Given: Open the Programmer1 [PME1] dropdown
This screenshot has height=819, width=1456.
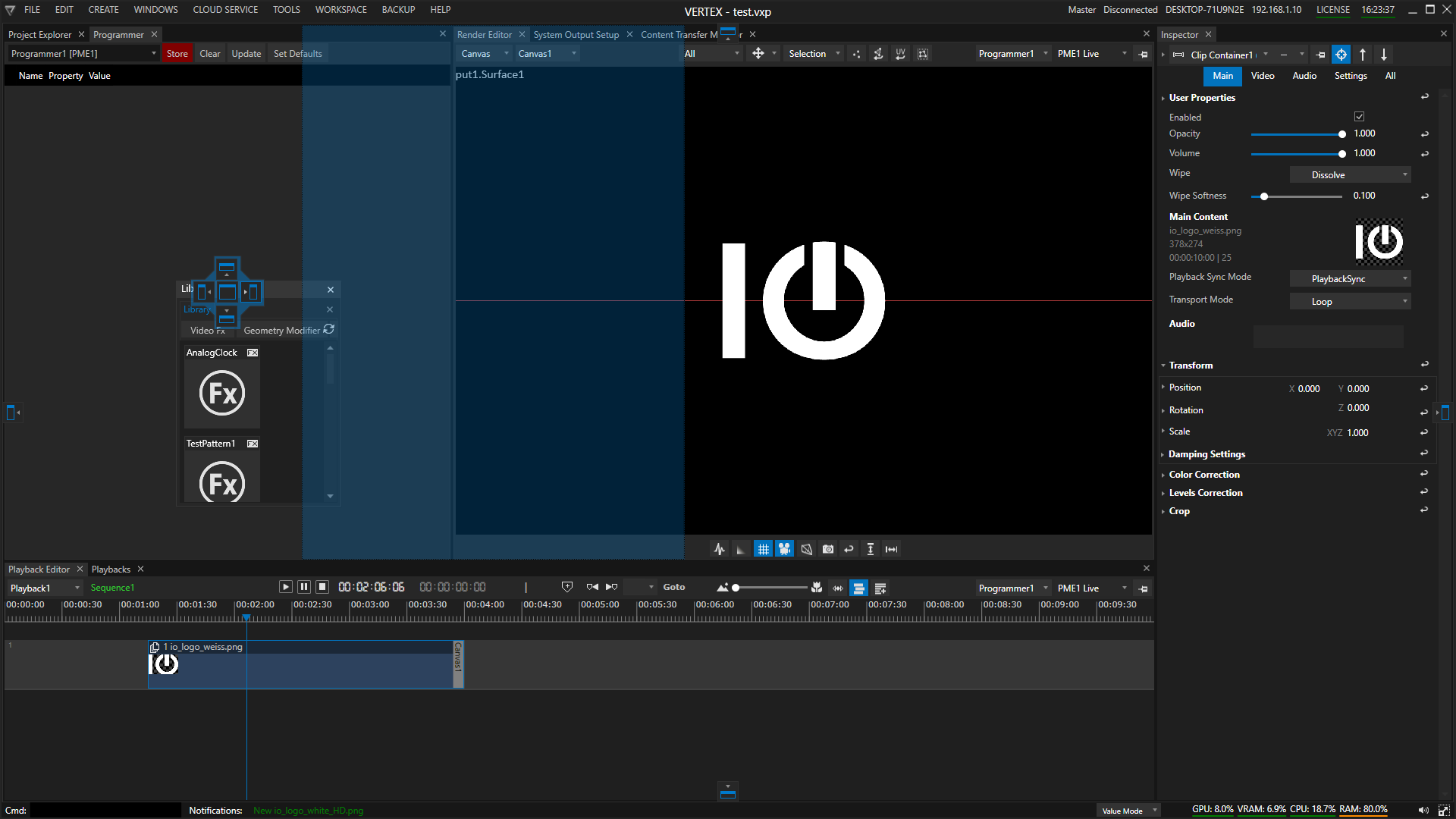Looking at the screenshot, I should pos(83,54).
